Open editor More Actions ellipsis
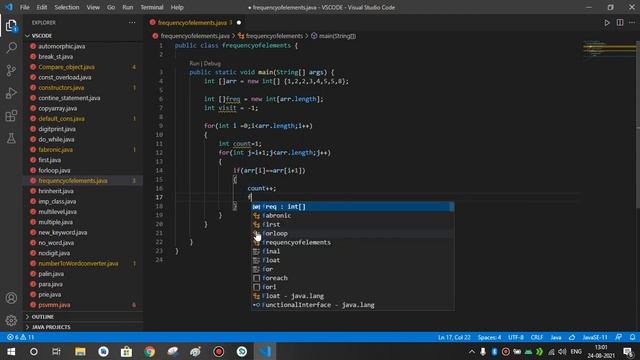 [x=632, y=23]
